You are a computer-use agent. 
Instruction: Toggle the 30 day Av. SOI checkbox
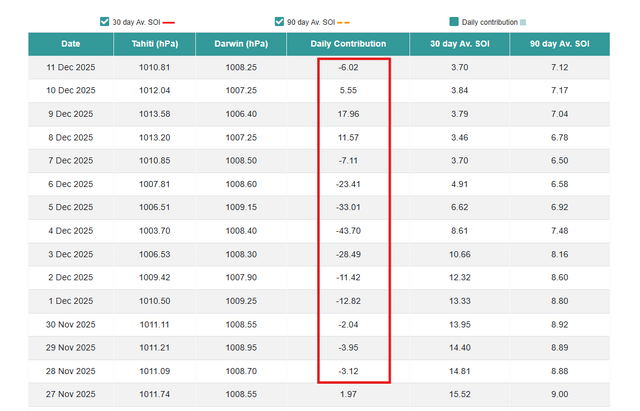(x=105, y=21)
